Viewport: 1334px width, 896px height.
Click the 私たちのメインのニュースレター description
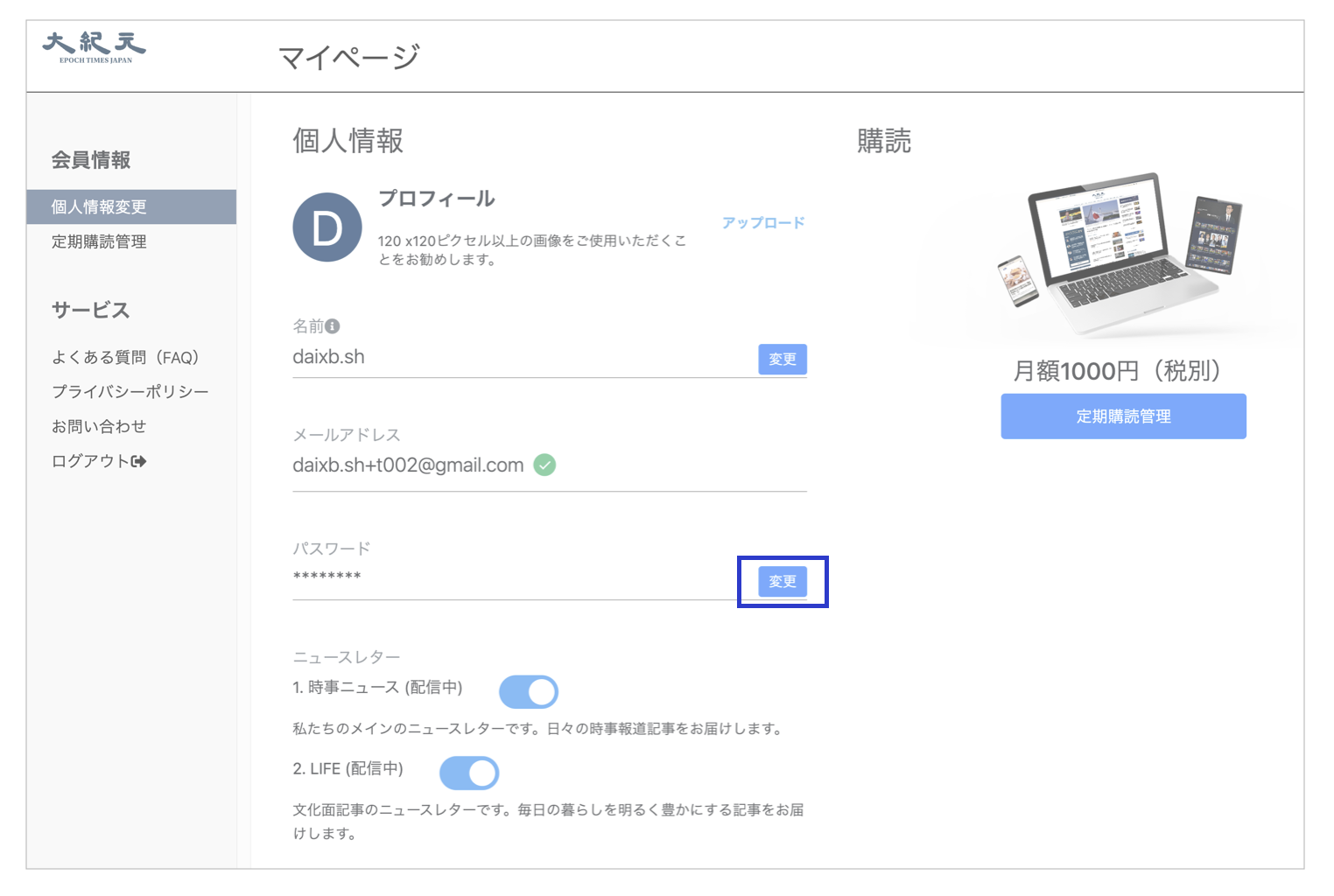click(539, 729)
